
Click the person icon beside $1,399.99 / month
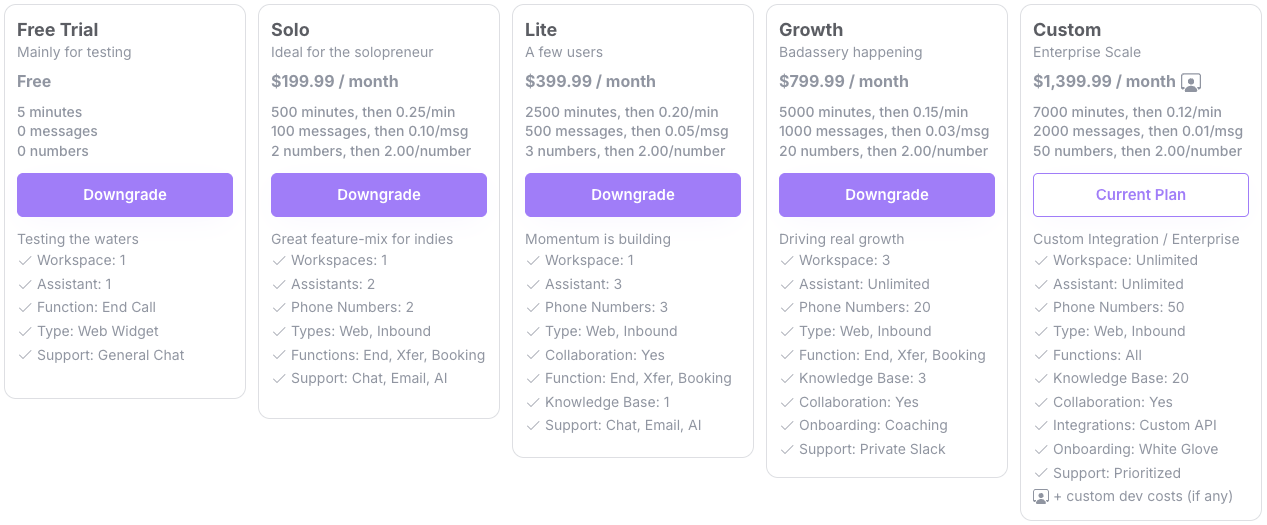click(1191, 82)
